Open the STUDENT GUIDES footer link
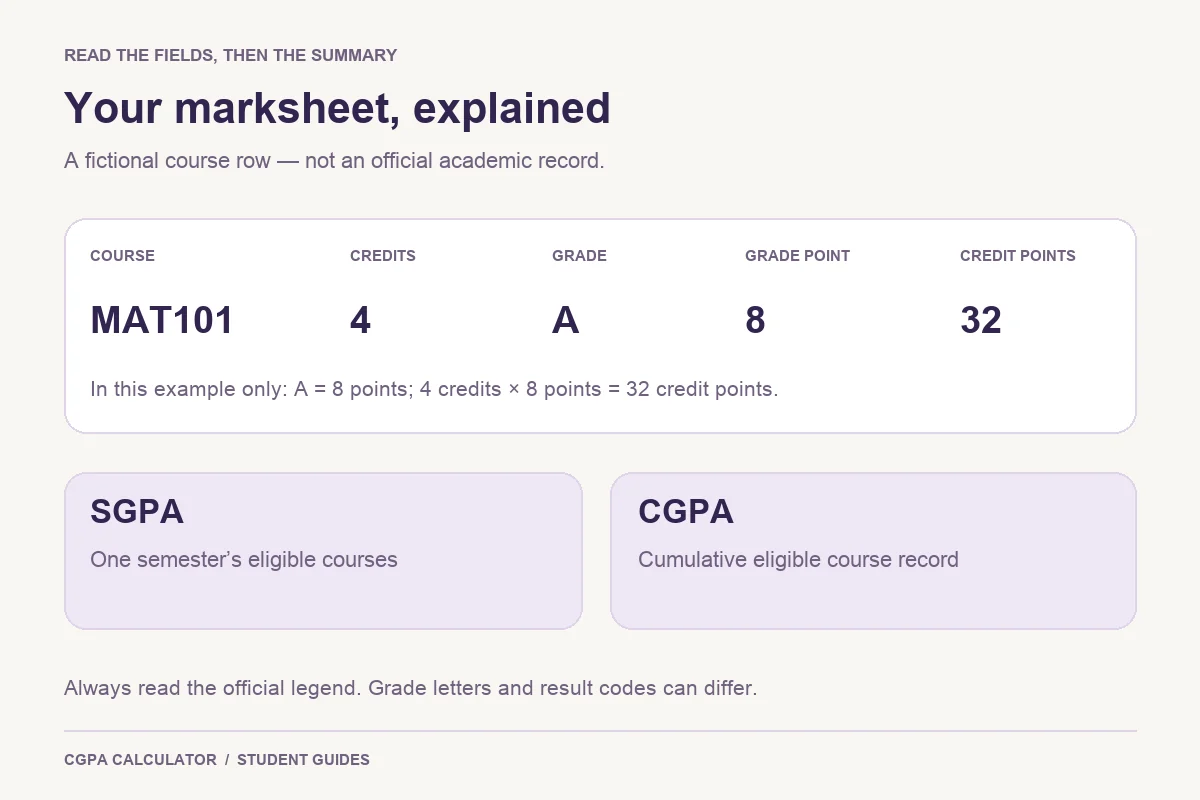Image resolution: width=1200 pixels, height=800 pixels. pos(303,760)
